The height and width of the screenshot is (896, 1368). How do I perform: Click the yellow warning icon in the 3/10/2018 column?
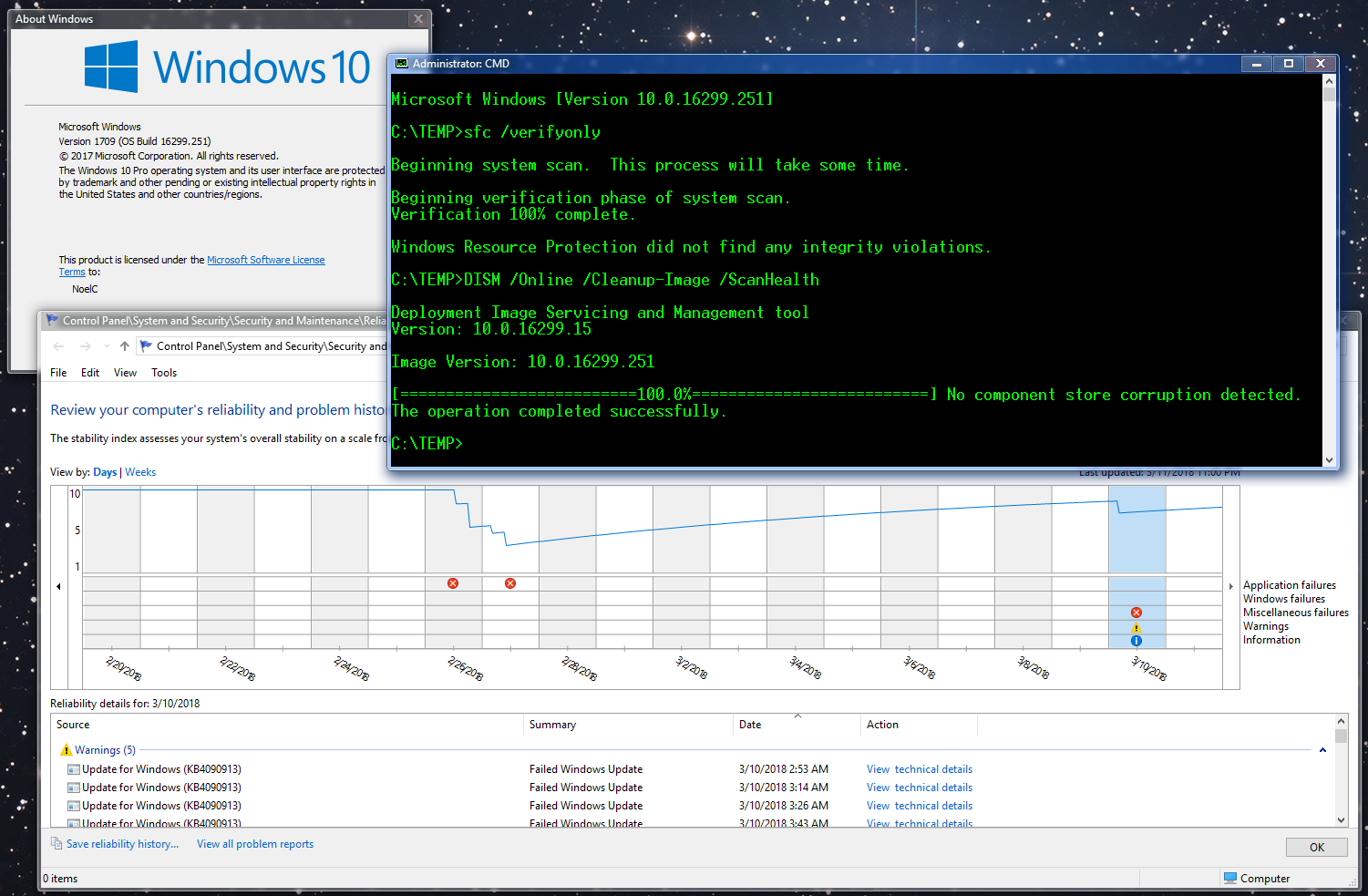point(1137,627)
